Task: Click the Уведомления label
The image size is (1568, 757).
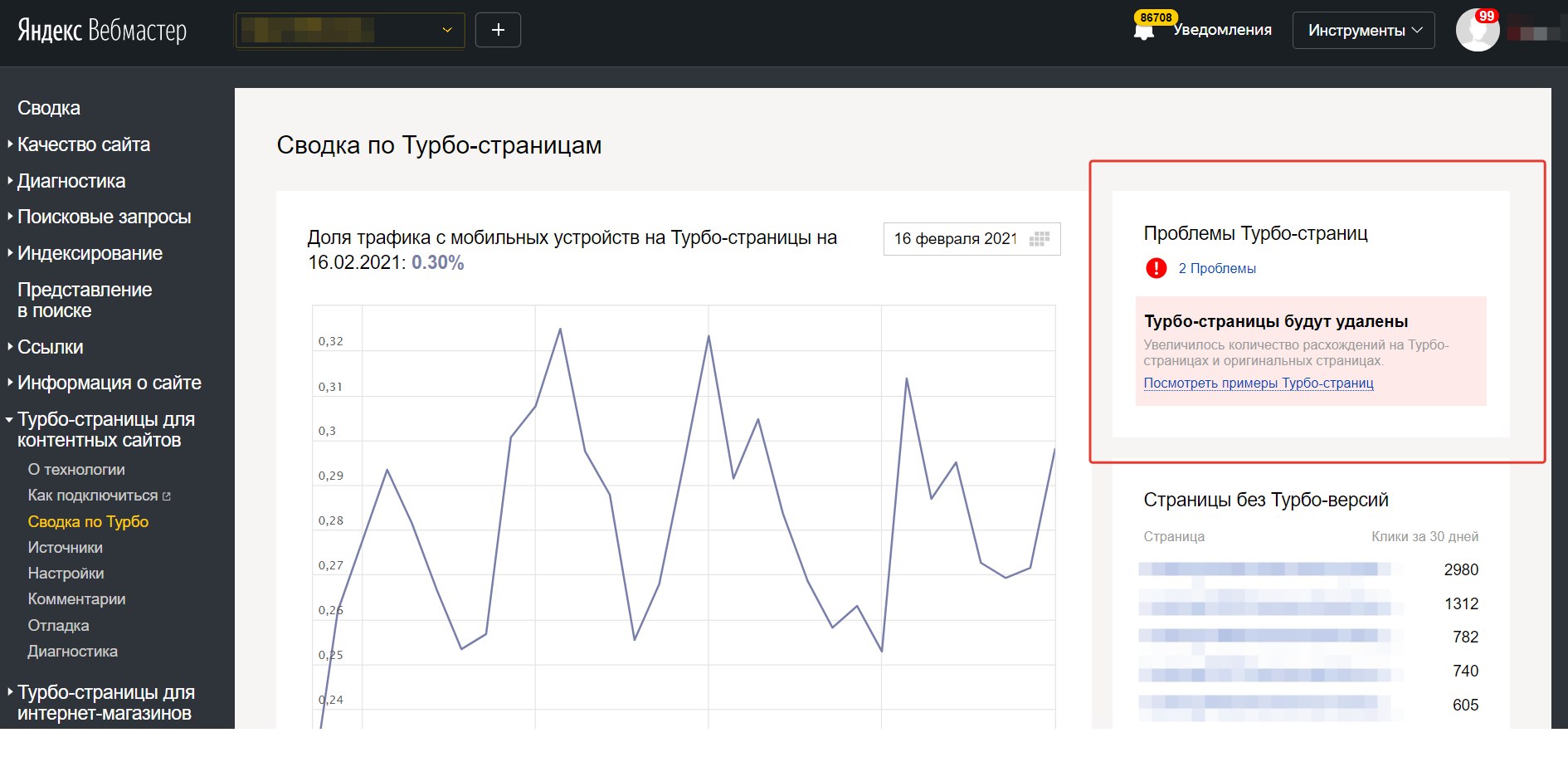Action: click(x=1222, y=30)
